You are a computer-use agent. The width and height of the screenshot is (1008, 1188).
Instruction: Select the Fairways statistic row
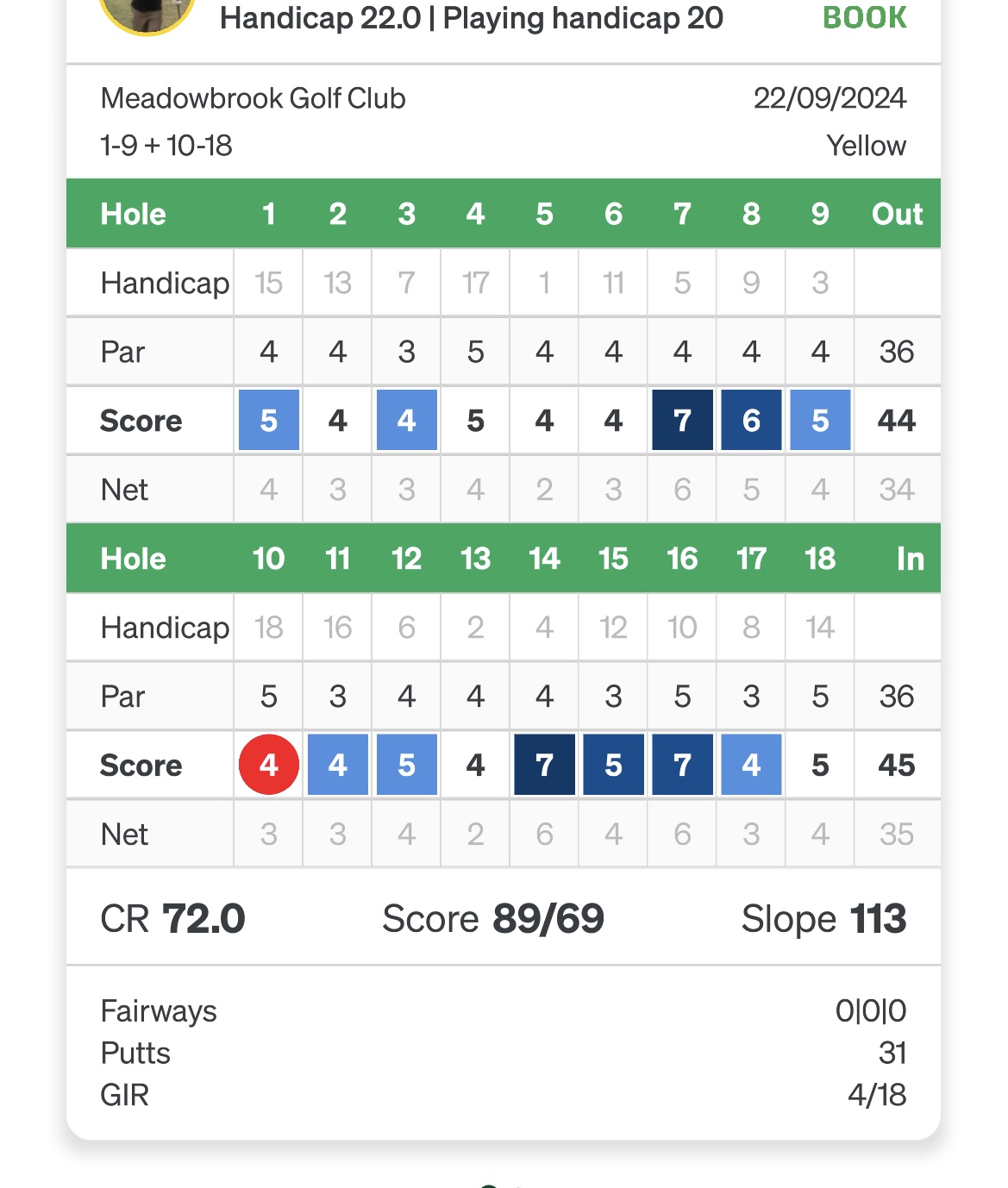point(504,1010)
